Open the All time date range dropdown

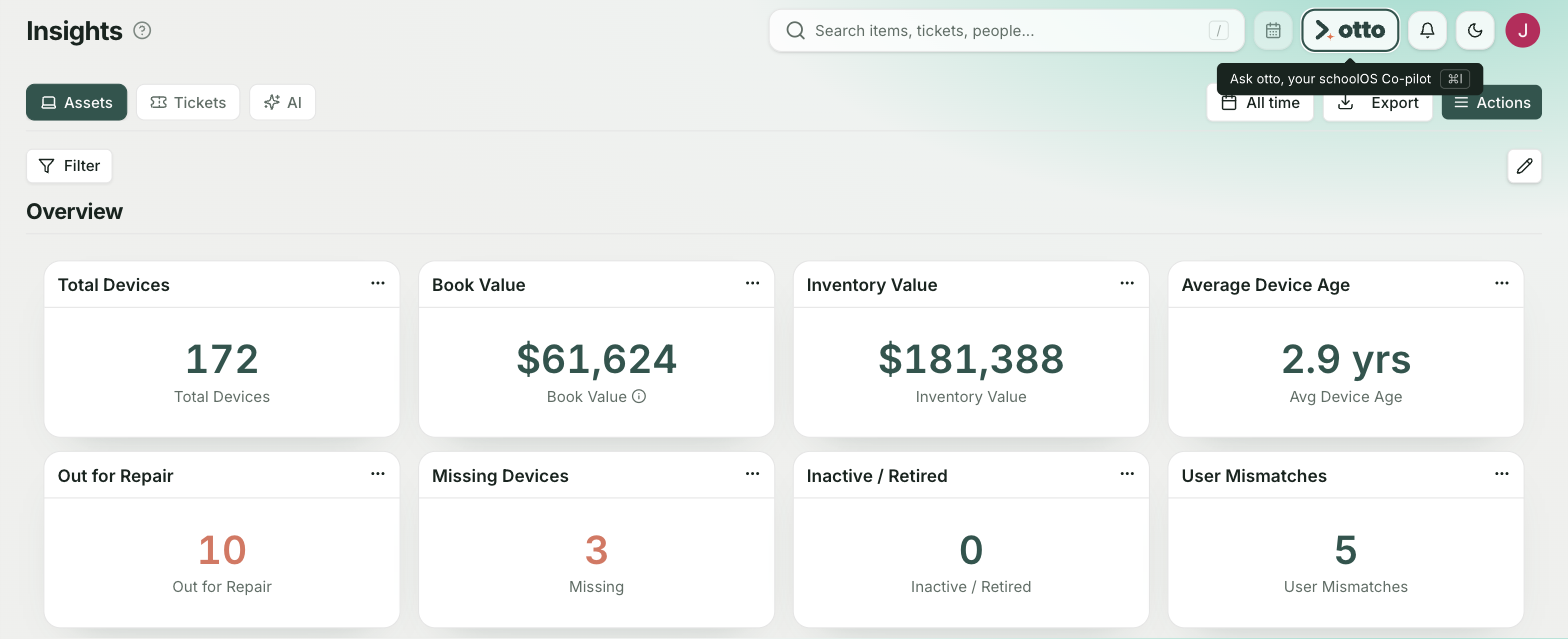1260,103
